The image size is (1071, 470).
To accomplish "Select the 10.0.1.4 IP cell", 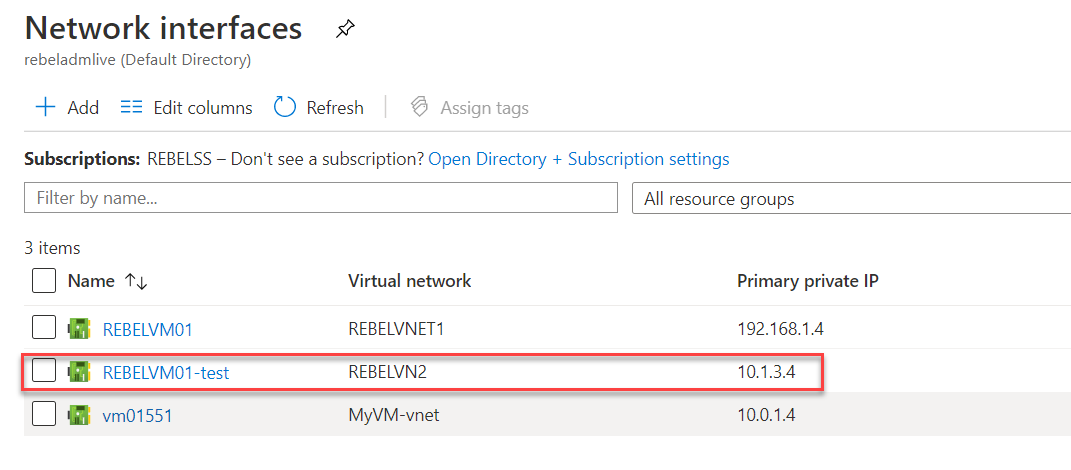I will (x=766, y=415).
